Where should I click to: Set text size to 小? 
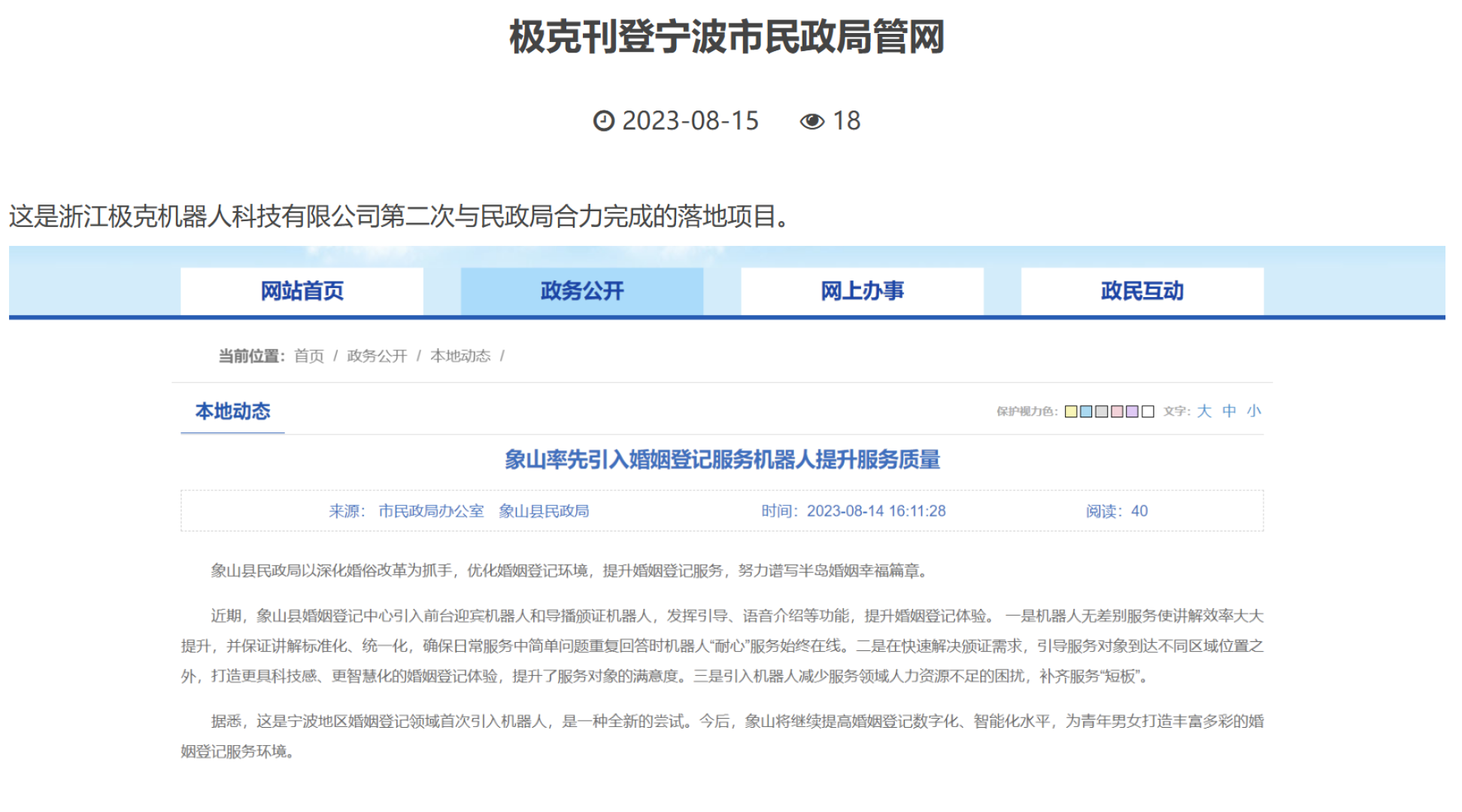click(x=1254, y=411)
